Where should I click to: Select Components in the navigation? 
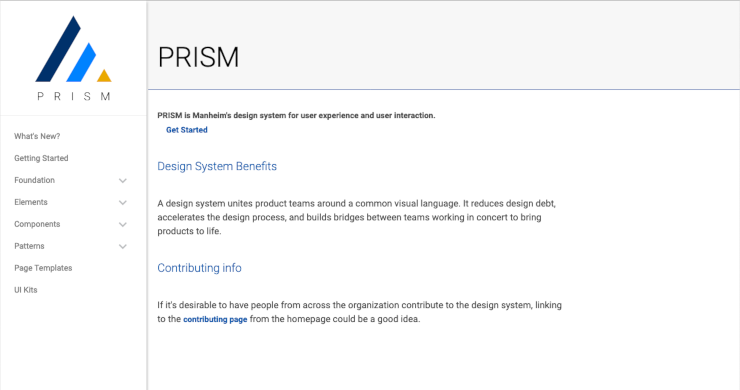point(37,224)
